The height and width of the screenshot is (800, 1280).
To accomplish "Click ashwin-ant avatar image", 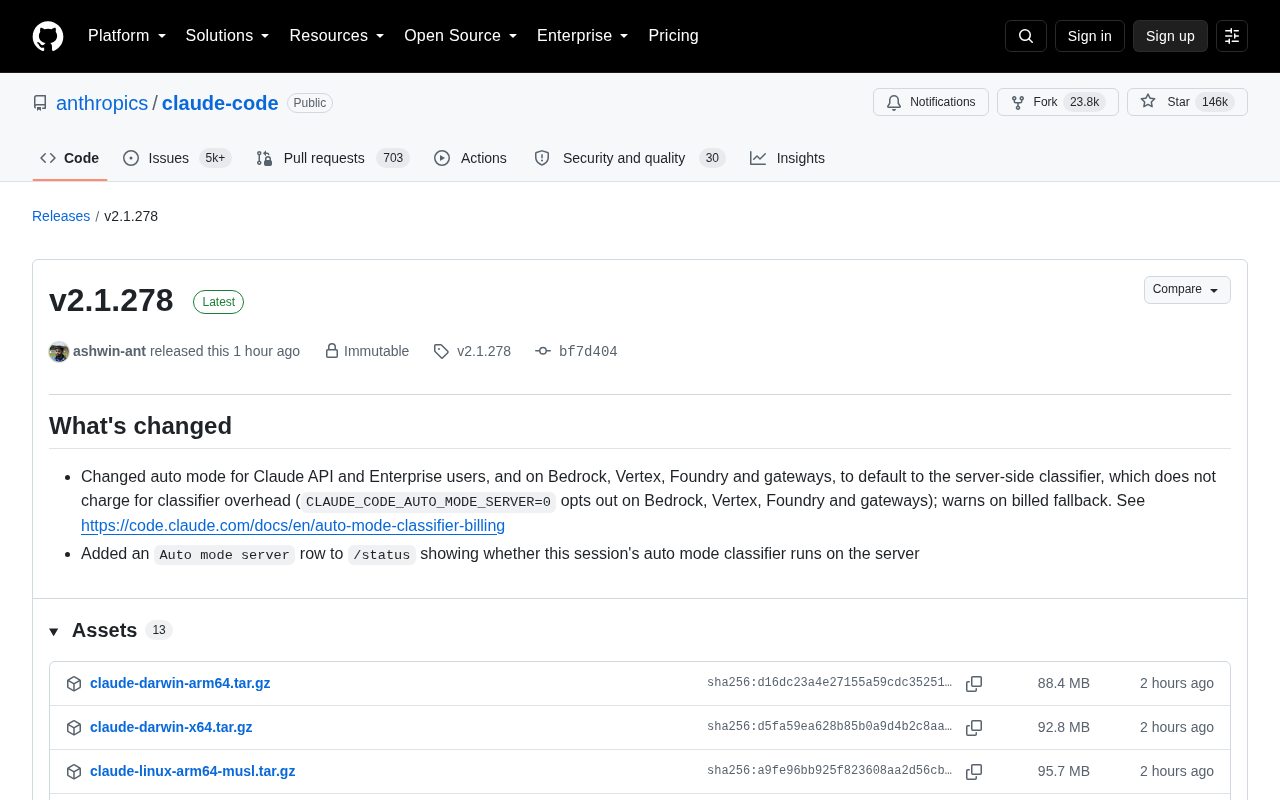I will coord(59,352).
